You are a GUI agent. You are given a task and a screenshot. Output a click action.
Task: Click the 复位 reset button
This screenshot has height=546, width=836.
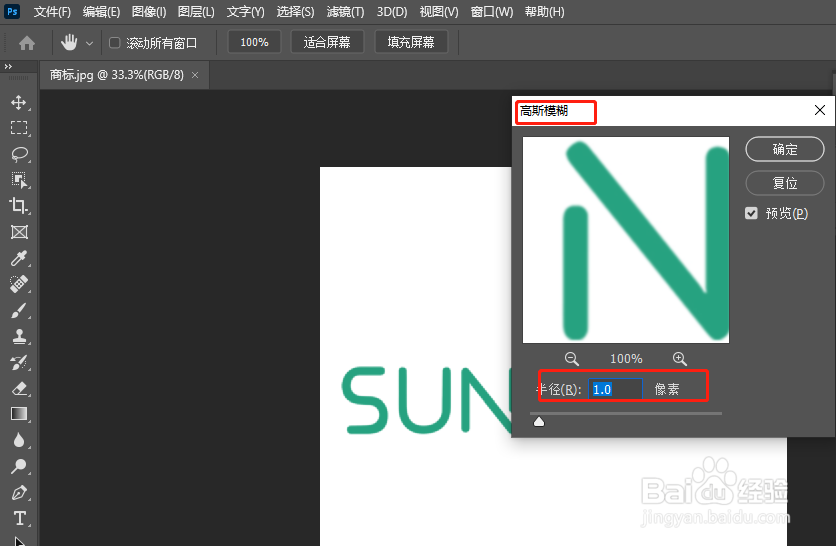pos(785,183)
